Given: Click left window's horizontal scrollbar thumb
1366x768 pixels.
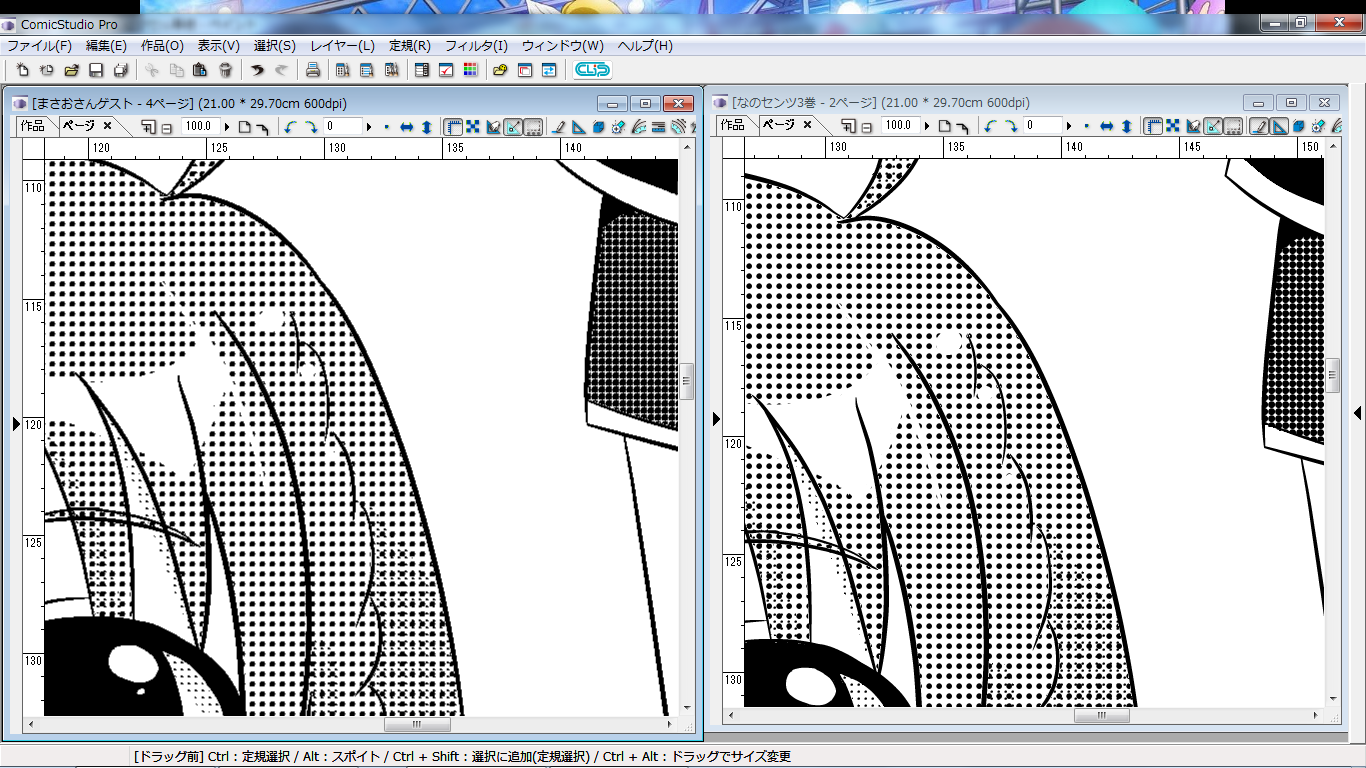Looking at the screenshot, I should [x=417, y=724].
